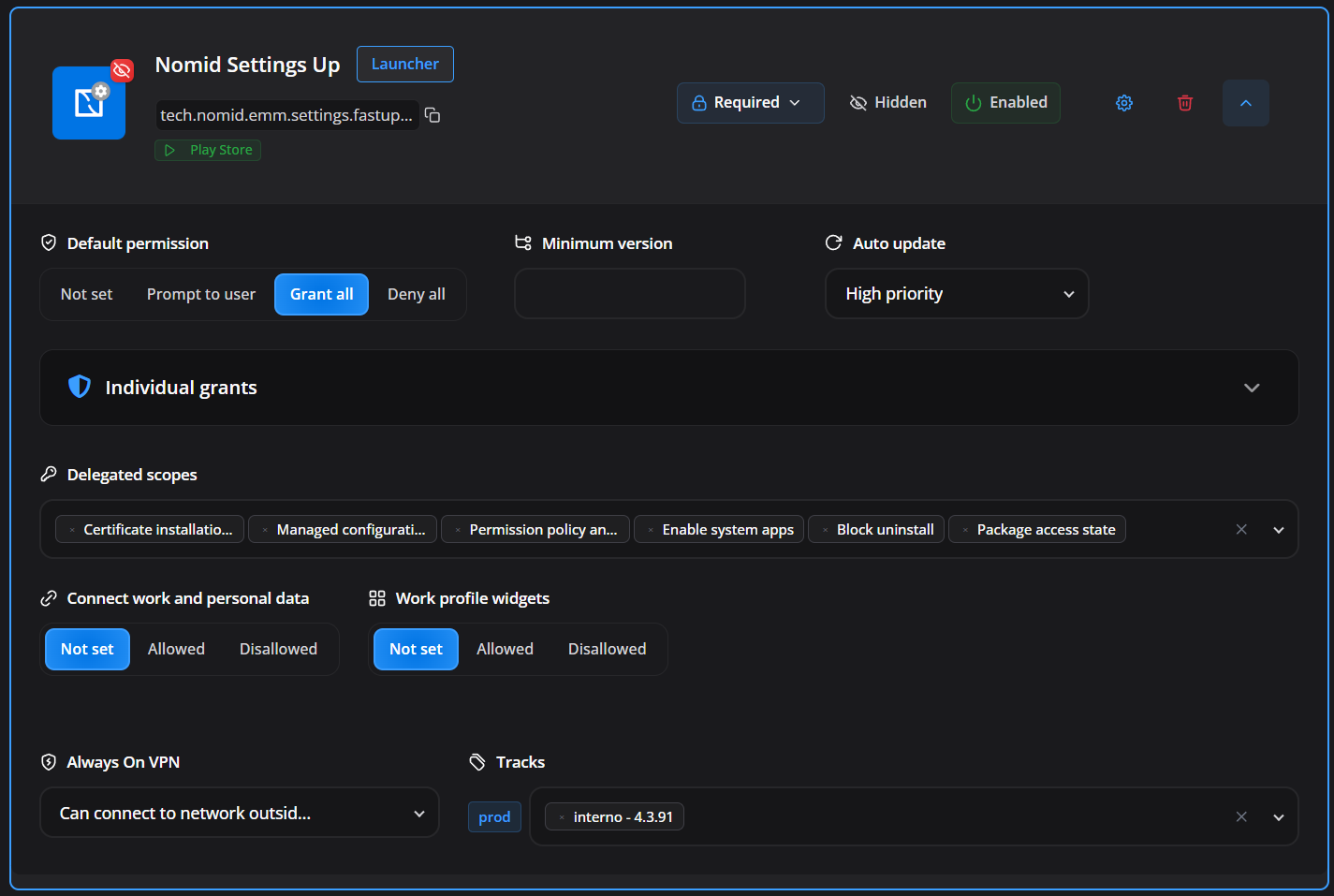Click the Delegated scopes key icon
Viewport: 1334px width, 896px height.
[x=49, y=475]
